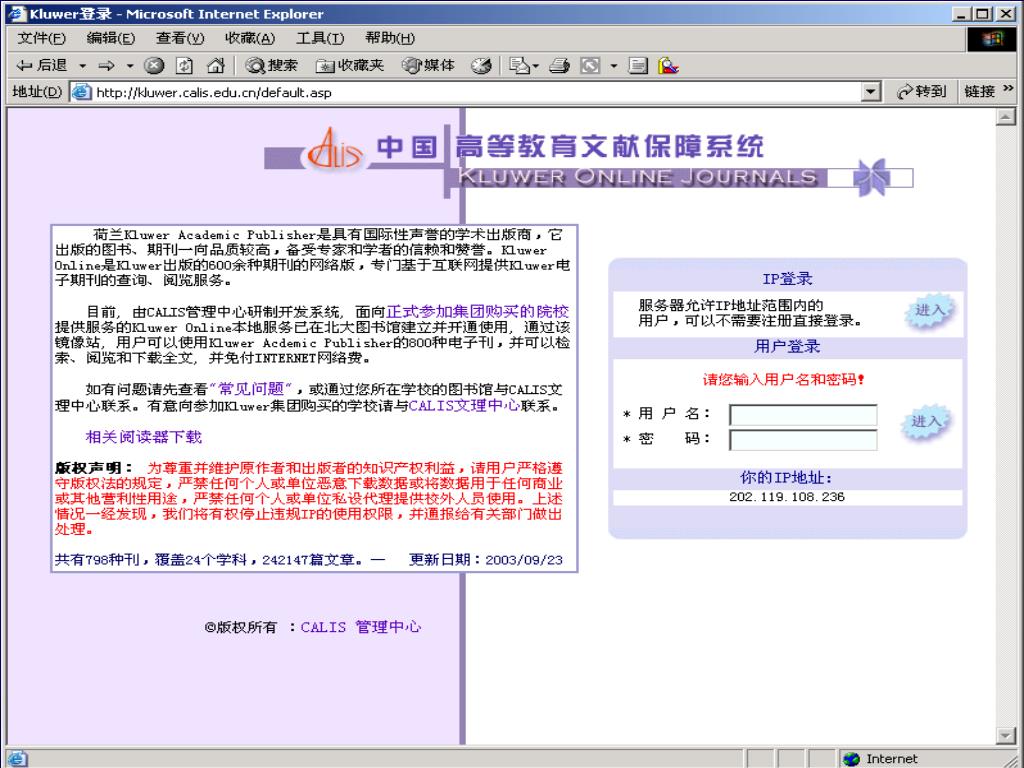Click the CALIS logo in banner
The width and height of the screenshot is (1024, 768).
(334, 150)
